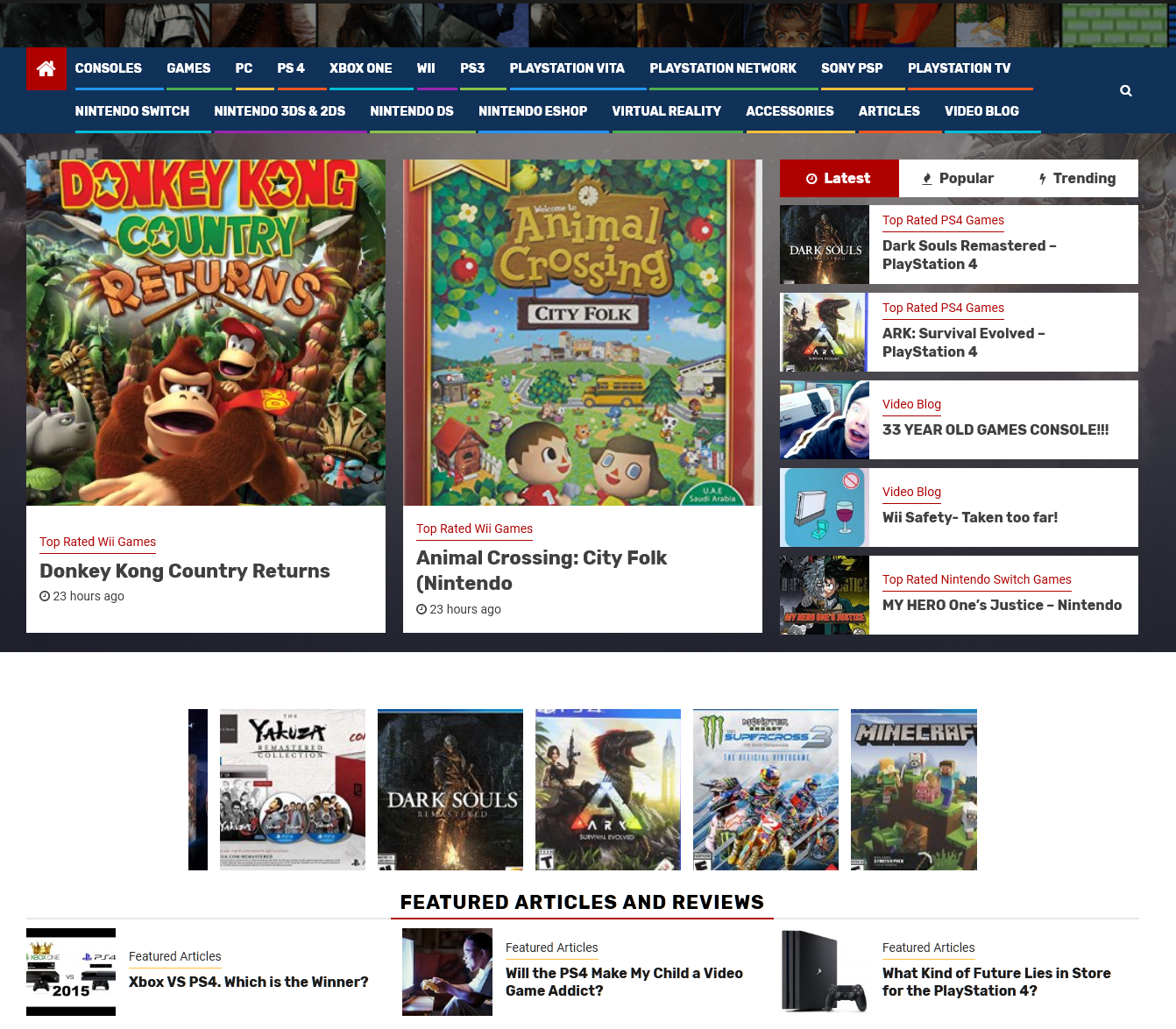Click Top Rated PS4 Games above ARK
Screen dimensions: 1176x1029
[943, 308]
